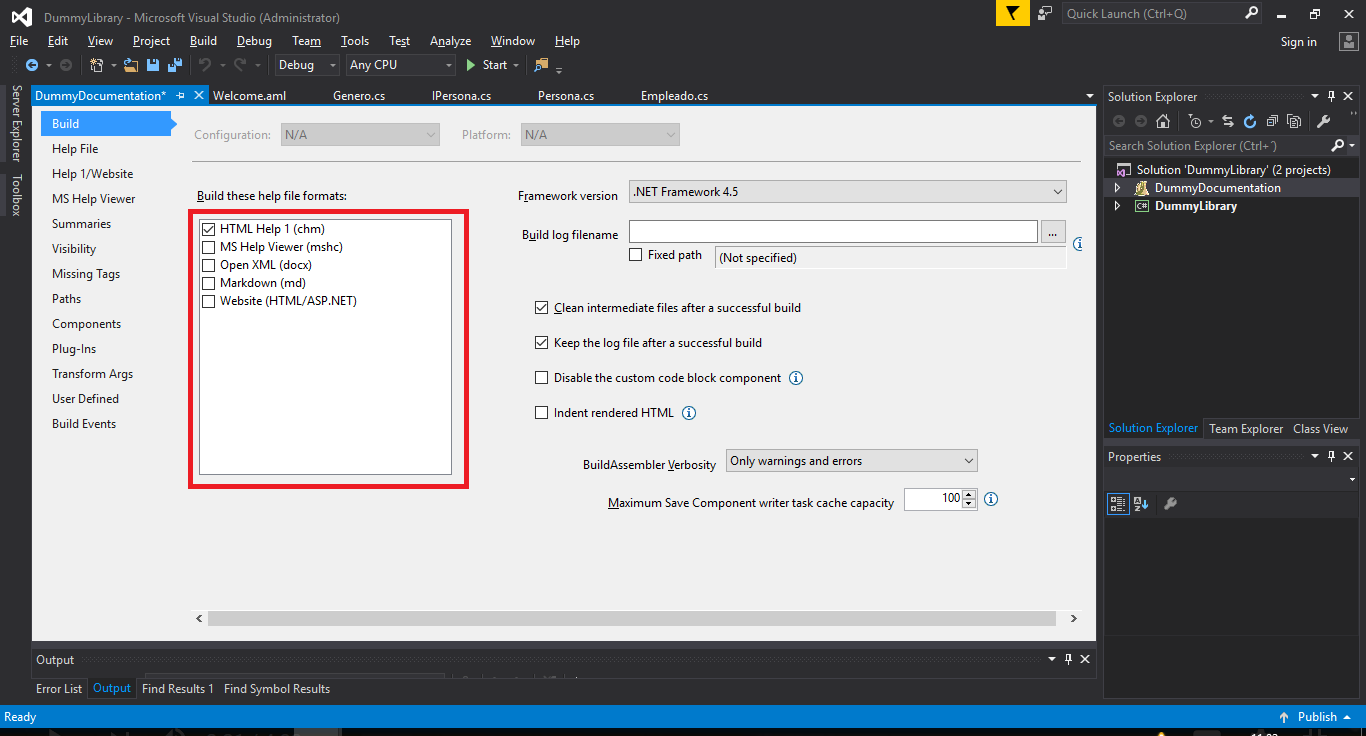
Task: Check the Open XML (docx) format
Action: pyautogui.click(x=209, y=265)
